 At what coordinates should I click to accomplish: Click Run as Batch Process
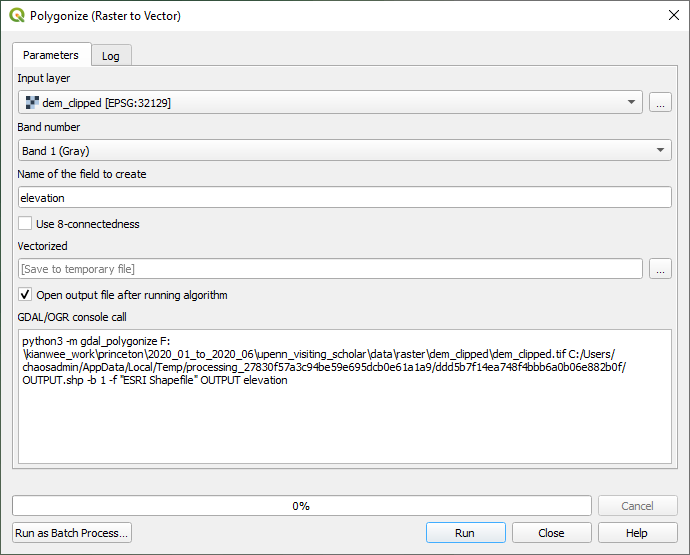(72, 533)
